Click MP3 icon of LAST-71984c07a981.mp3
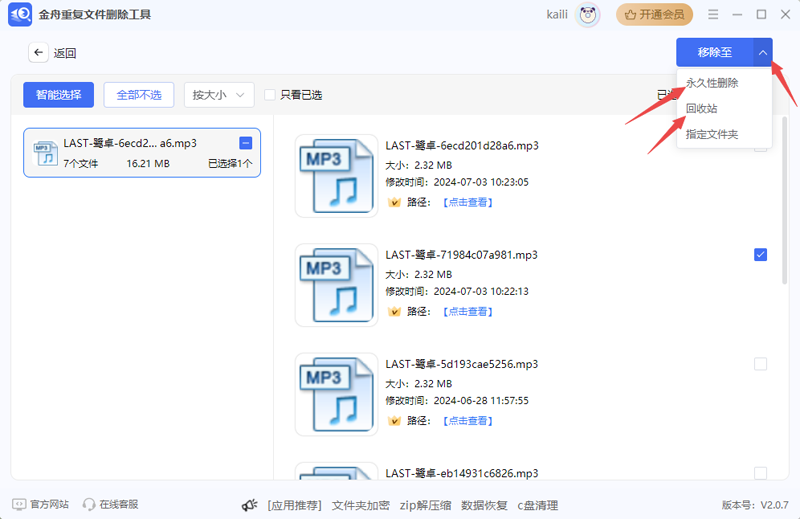The height and width of the screenshot is (519, 800). tap(337, 285)
